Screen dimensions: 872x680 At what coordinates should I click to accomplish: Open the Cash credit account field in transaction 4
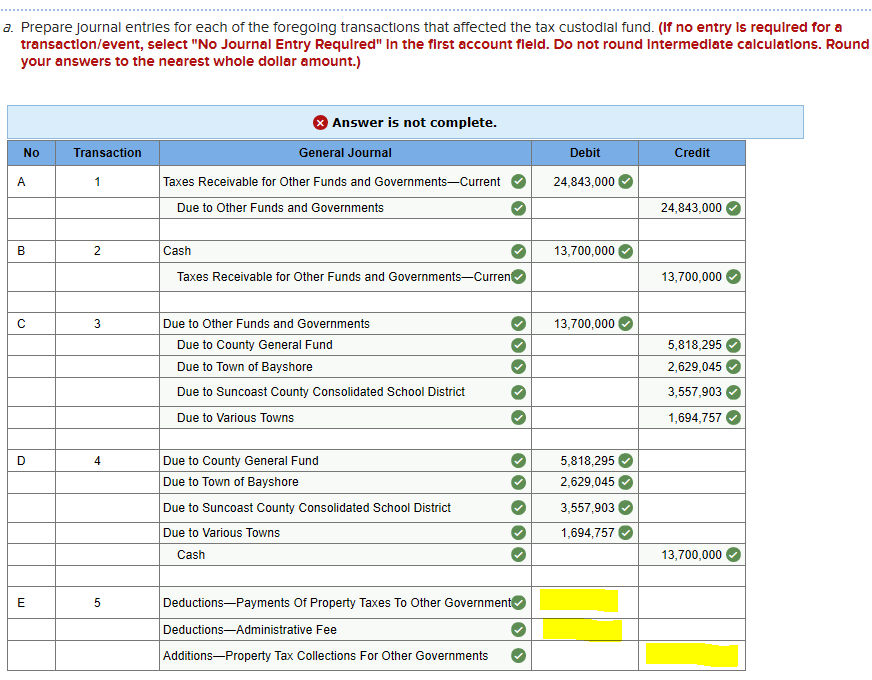pyautogui.click(x=345, y=555)
